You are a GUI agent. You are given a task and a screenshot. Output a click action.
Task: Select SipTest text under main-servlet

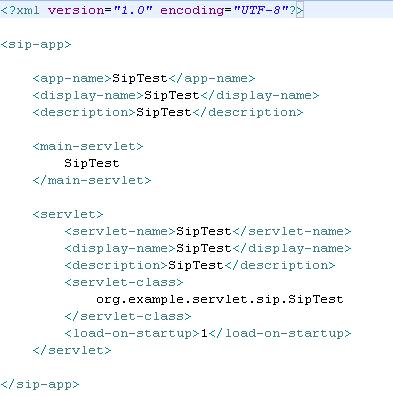pyautogui.click(x=92, y=163)
